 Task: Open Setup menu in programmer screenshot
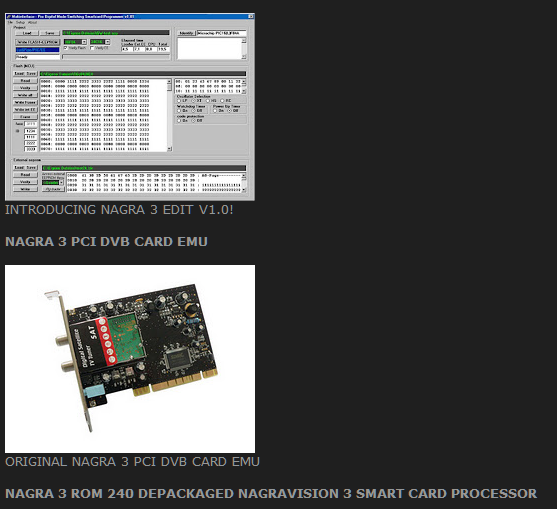pyautogui.click(x=20, y=22)
